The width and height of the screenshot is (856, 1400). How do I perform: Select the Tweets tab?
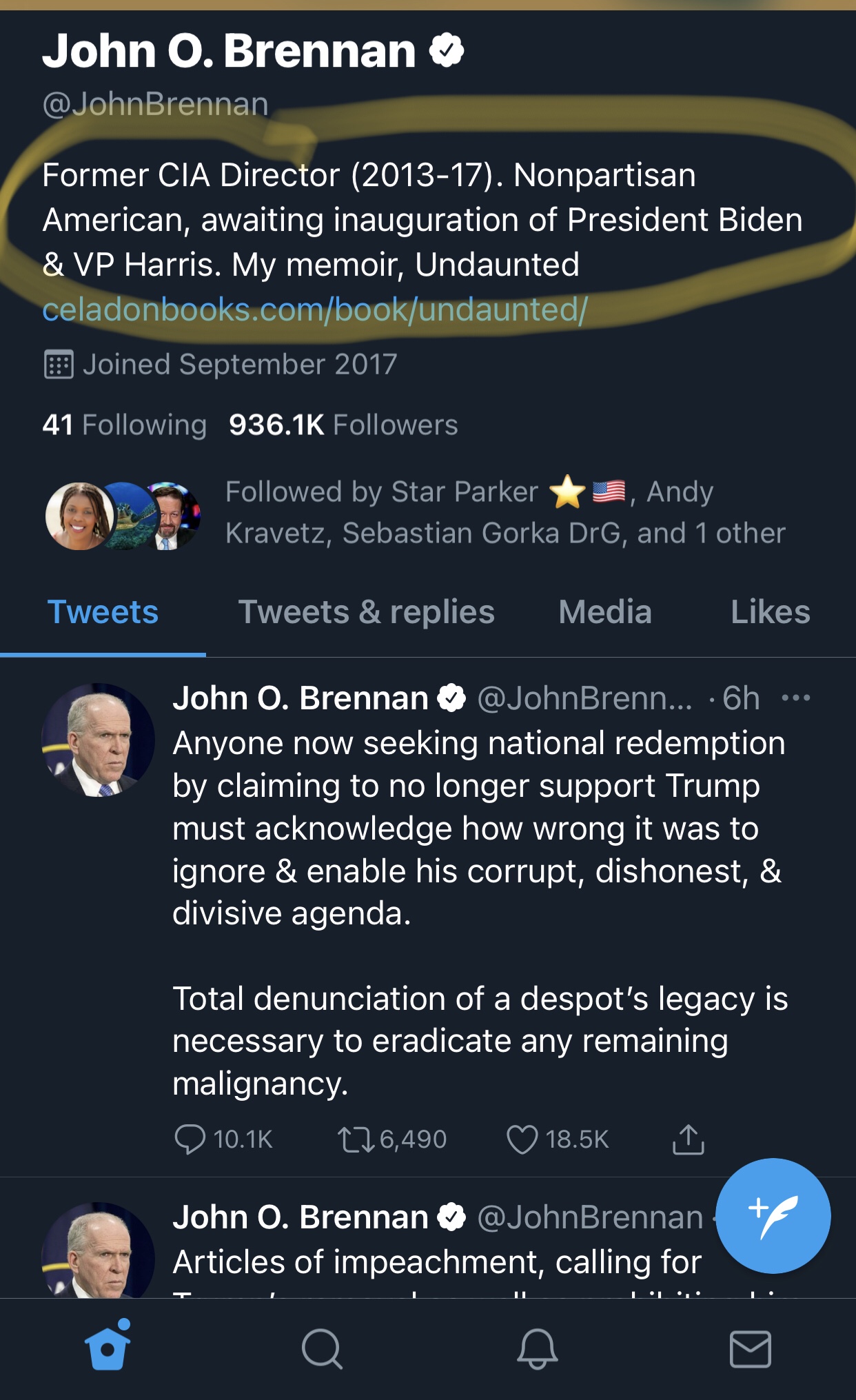[x=103, y=612]
